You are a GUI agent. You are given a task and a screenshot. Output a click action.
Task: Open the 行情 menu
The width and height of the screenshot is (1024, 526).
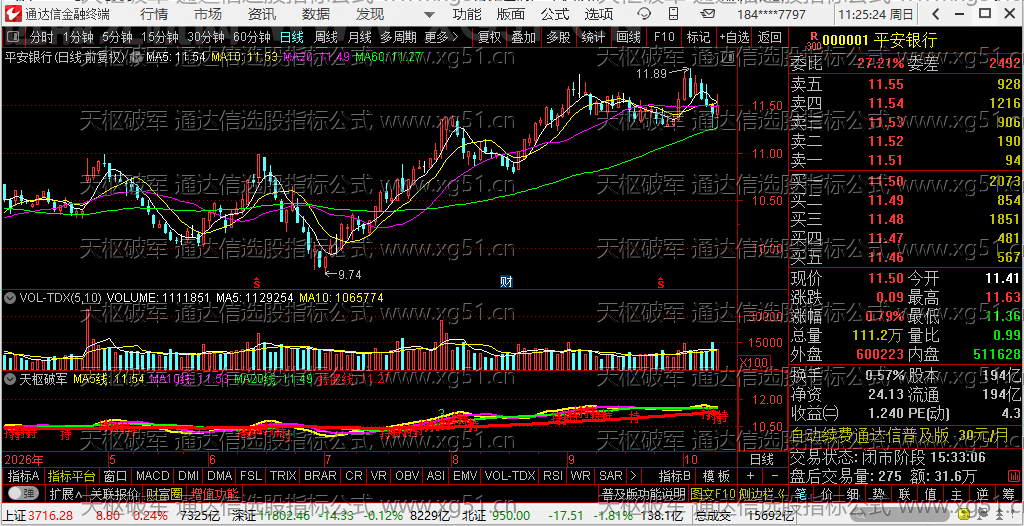point(153,14)
